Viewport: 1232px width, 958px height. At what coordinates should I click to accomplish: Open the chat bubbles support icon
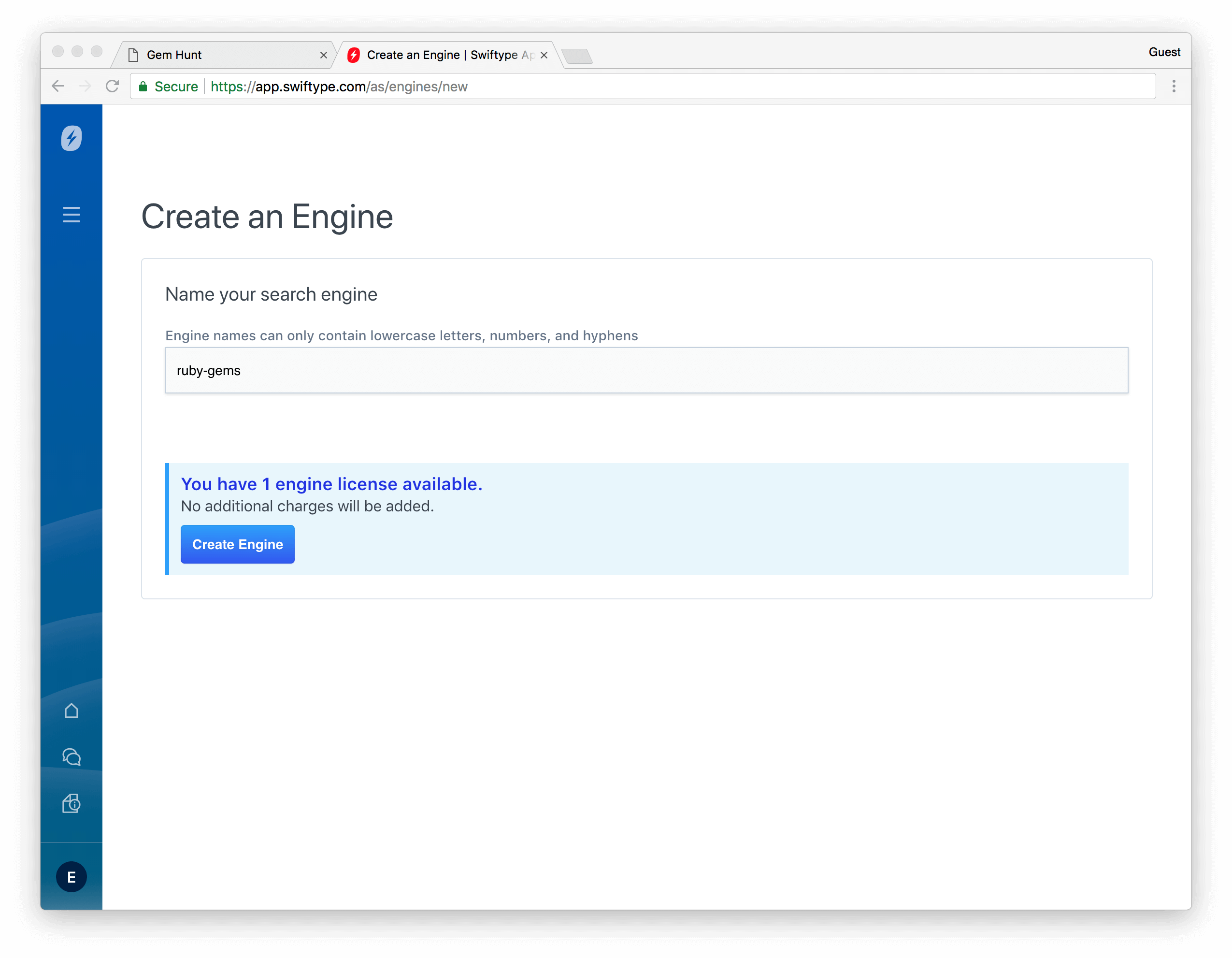tap(71, 757)
